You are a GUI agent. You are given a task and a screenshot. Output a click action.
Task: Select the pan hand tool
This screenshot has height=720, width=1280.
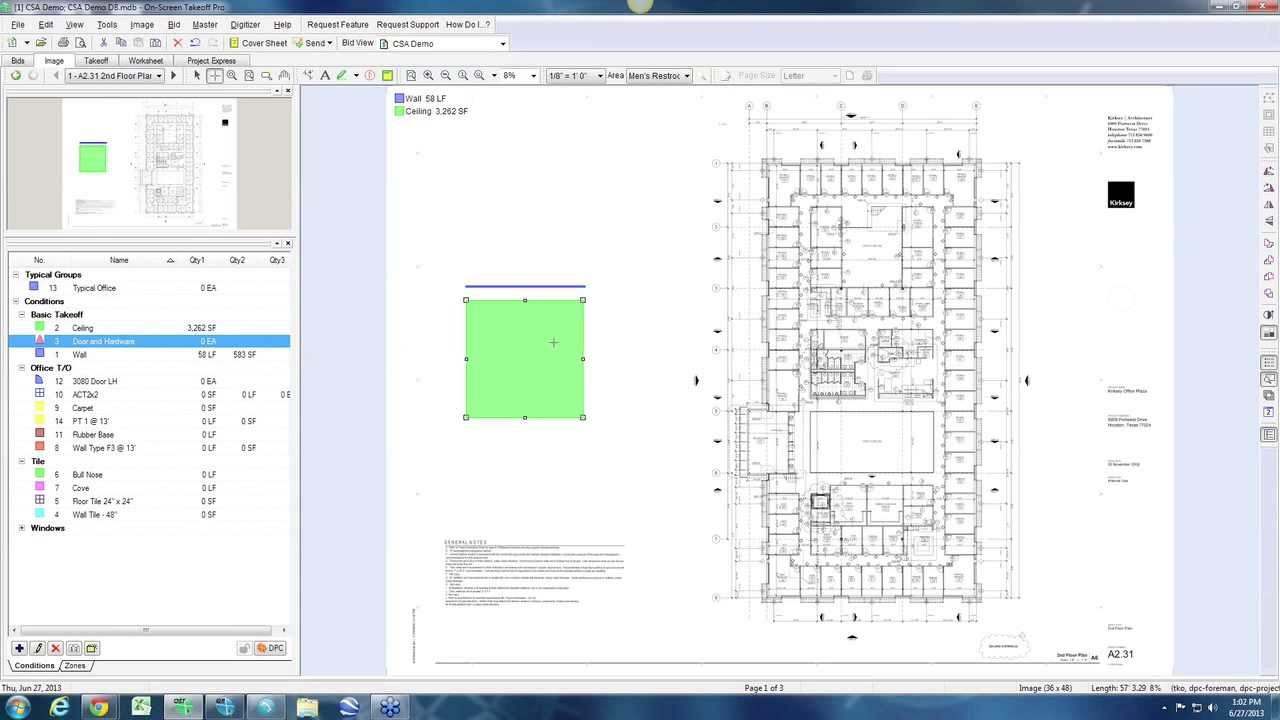pyautogui.click(x=284, y=75)
